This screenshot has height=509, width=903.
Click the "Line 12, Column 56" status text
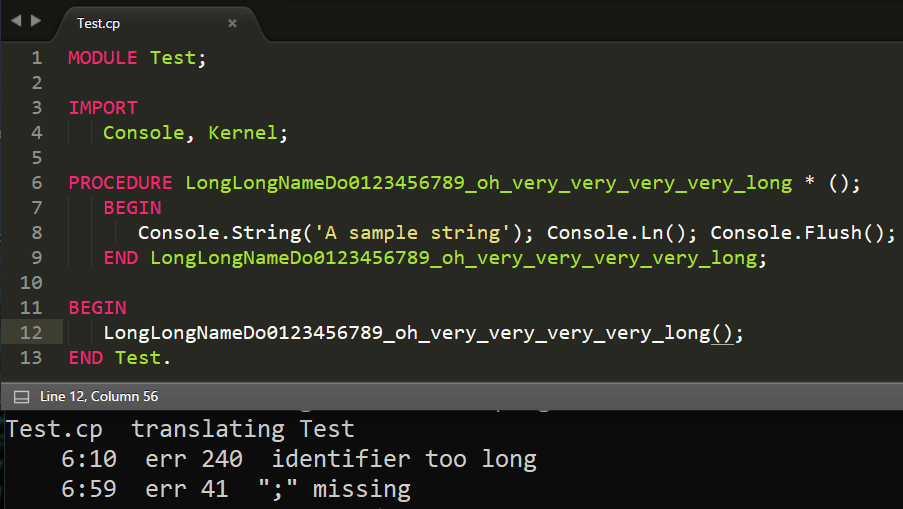pos(99,397)
